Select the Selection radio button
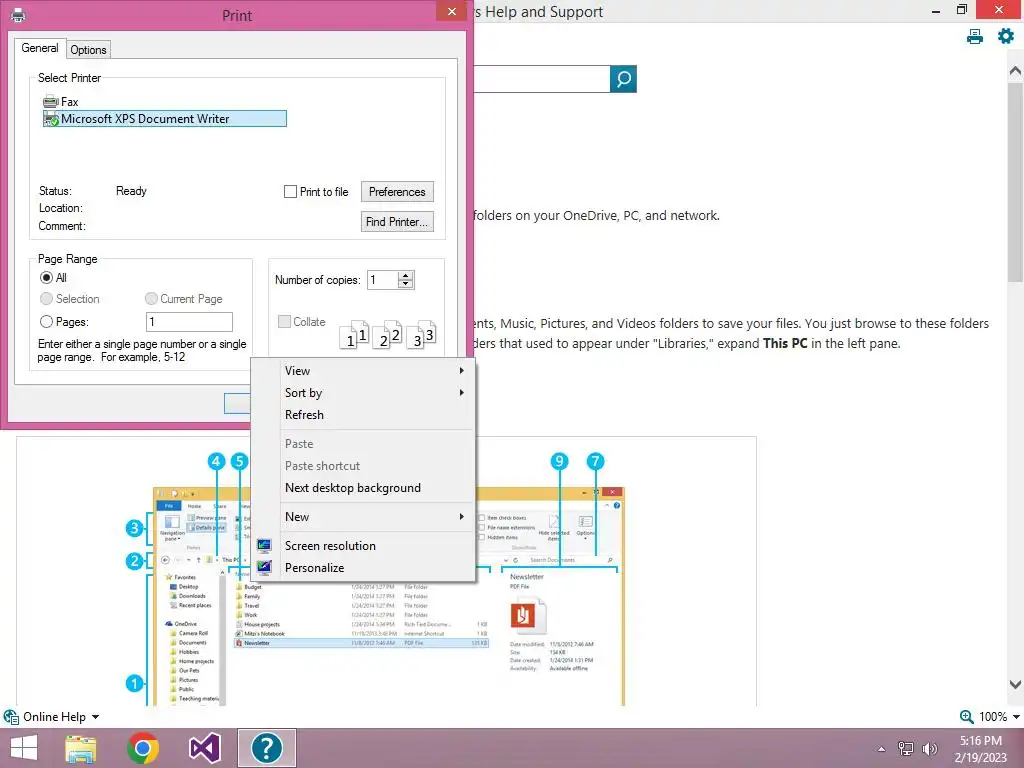Screen dimensions: 1024x768 (x=46, y=298)
